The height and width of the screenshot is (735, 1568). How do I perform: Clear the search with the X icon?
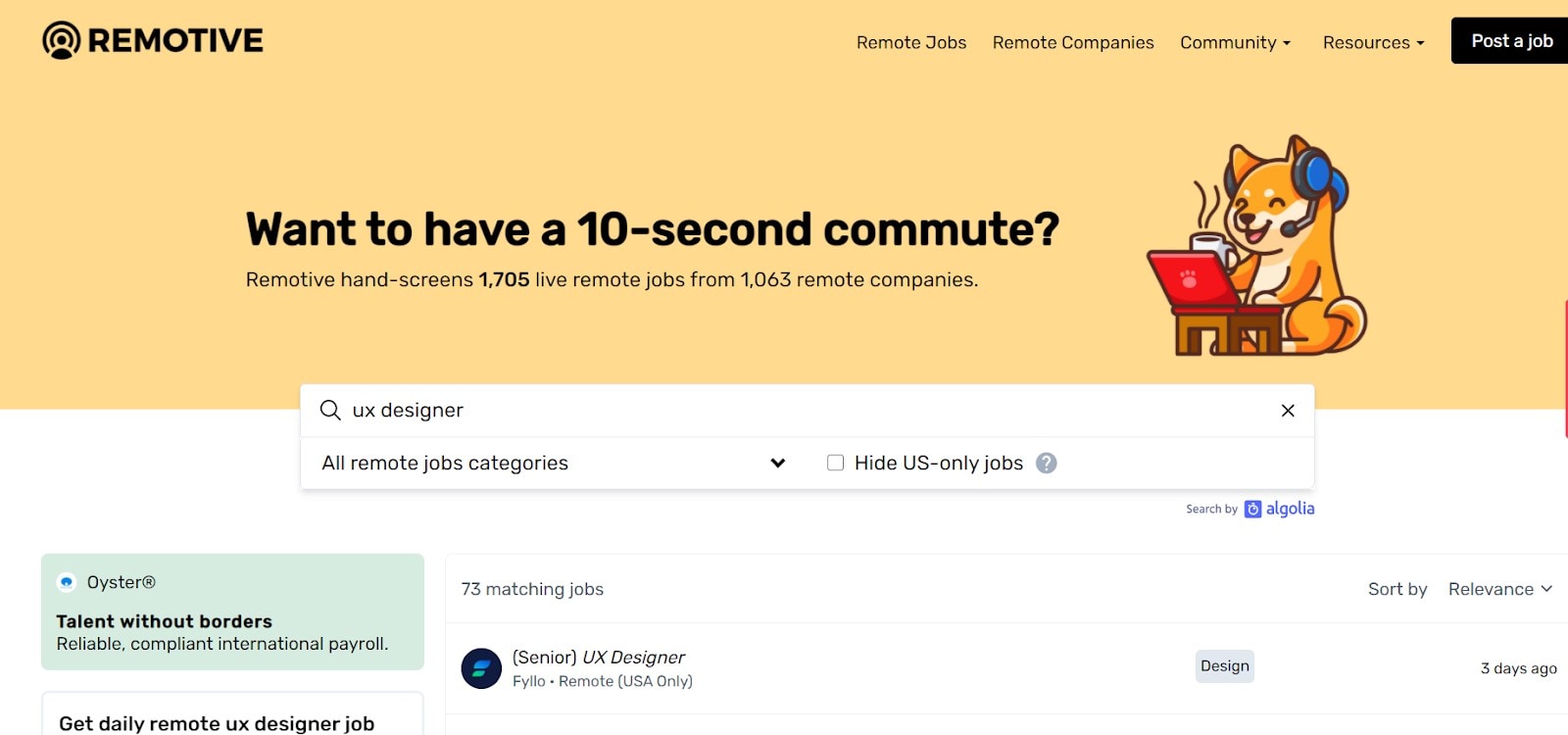tap(1288, 411)
